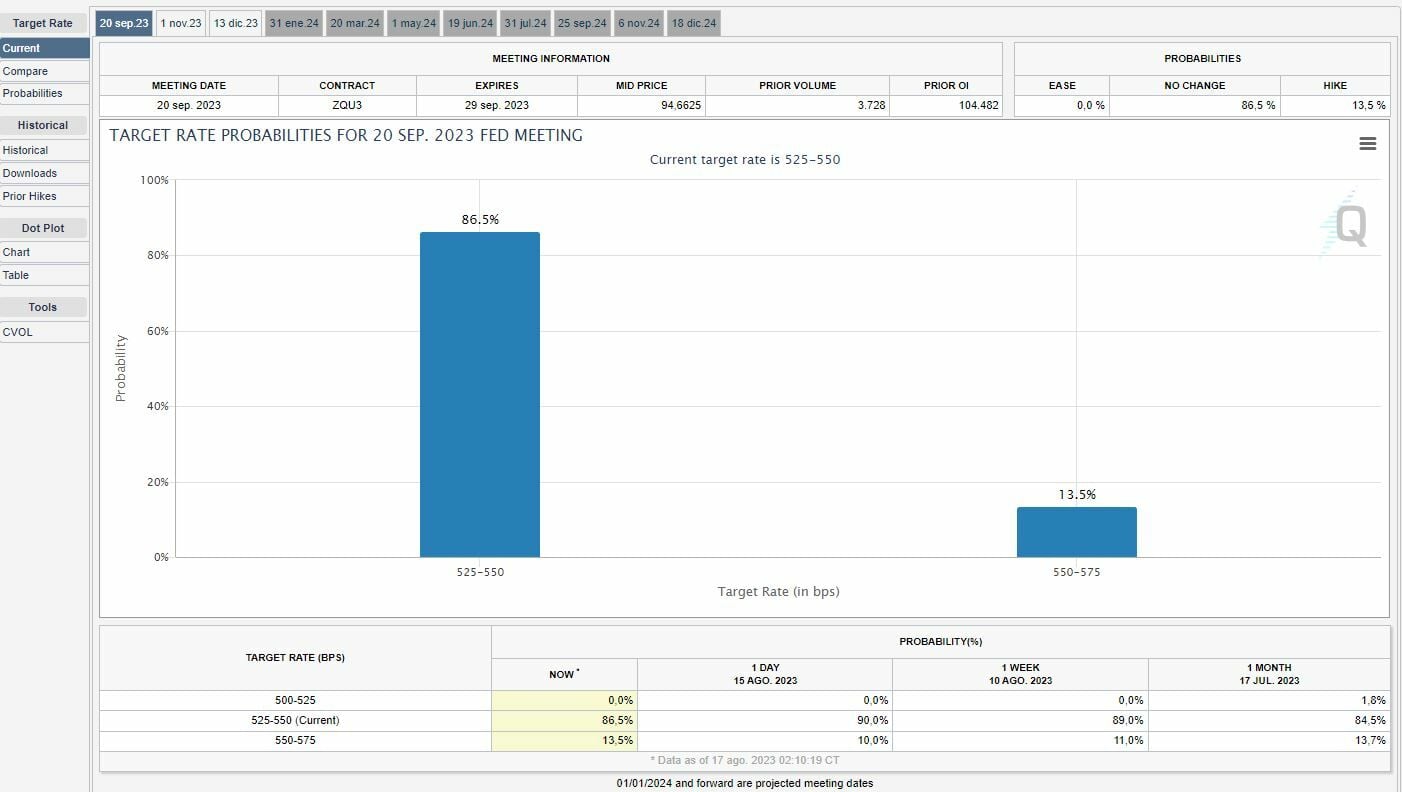Image resolution: width=1402 pixels, height=792 pixels.
Task: Switch to the 13 dic.23 meeting tab
Action: click(236, 23)
